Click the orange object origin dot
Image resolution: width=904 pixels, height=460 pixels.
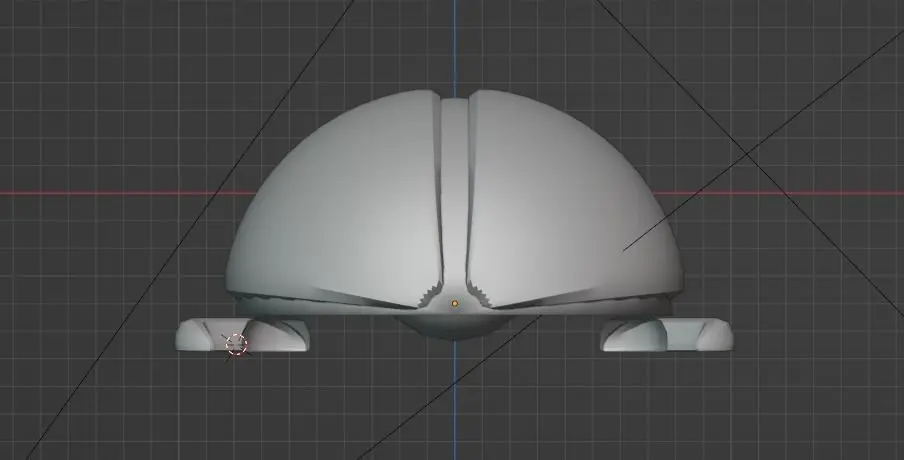point(455,303)
